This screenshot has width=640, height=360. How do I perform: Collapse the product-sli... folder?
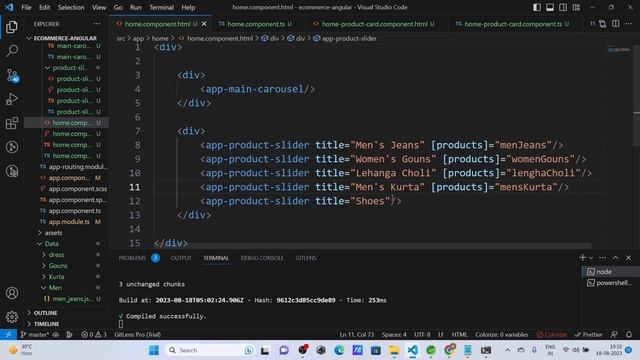pyautogui.click(x=70, y=68)
